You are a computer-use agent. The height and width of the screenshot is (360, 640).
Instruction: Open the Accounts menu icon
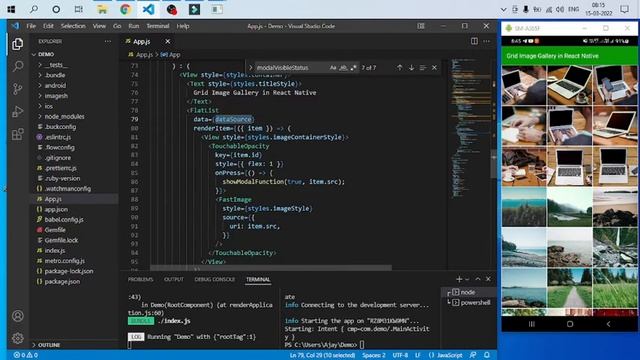tap(18, 316)
